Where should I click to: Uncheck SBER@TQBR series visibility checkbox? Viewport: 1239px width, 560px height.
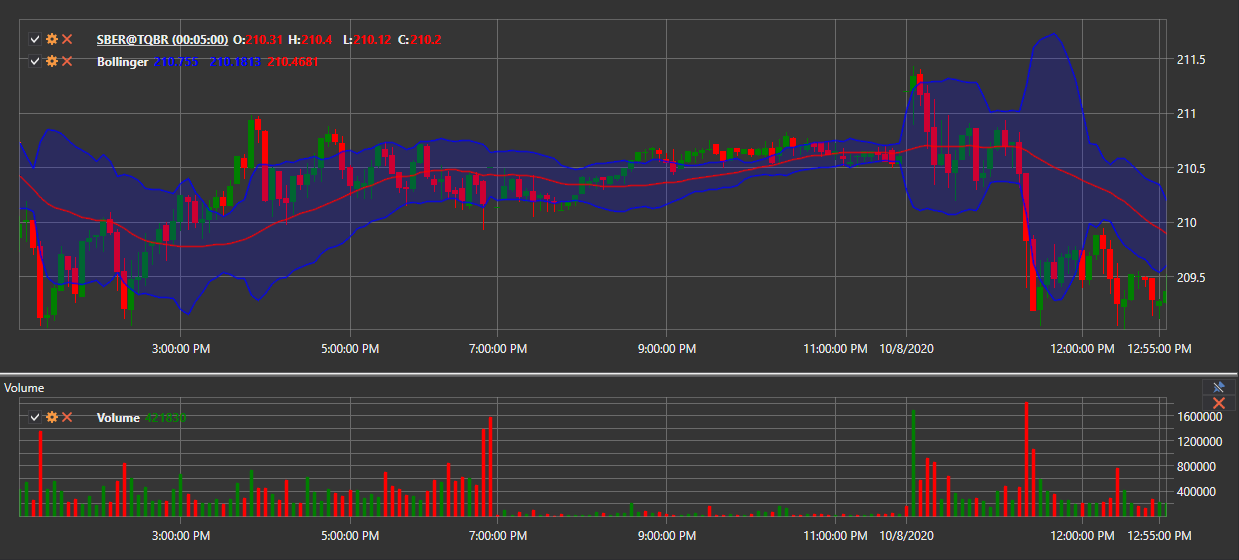(35, 39)
